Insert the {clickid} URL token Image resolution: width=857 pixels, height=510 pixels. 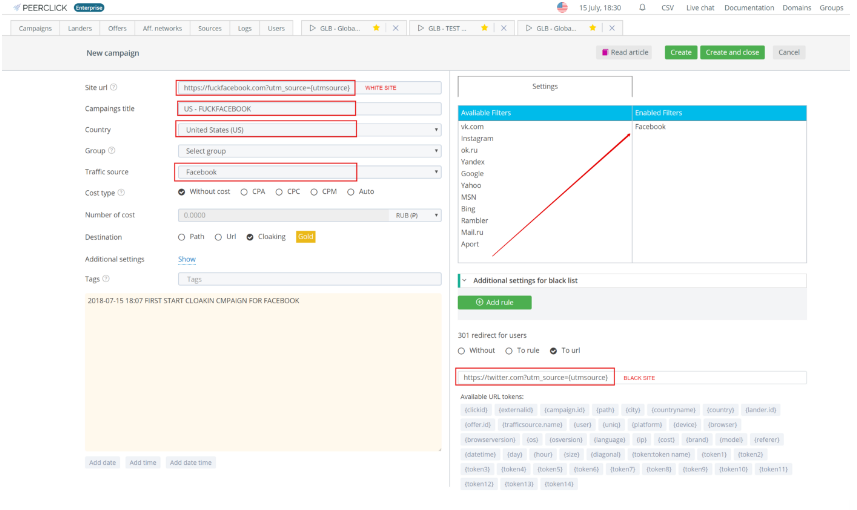478,410
